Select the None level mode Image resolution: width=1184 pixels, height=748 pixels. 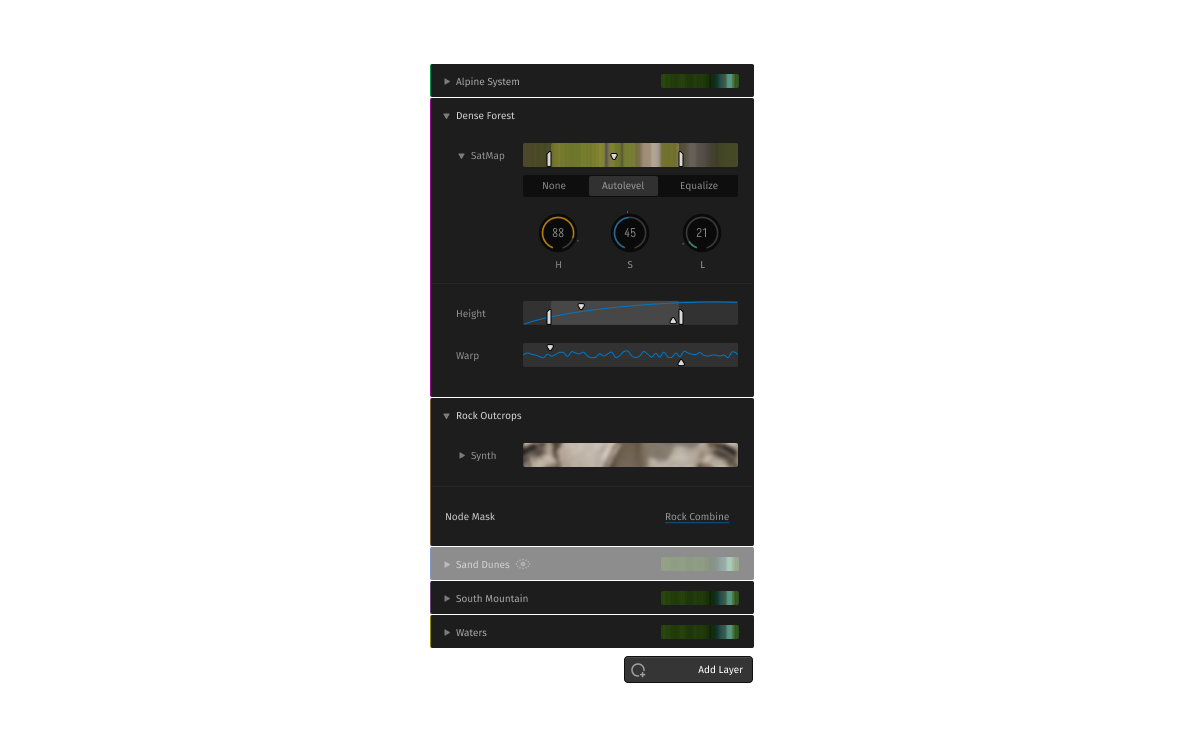pyautogui.click(x=554, y=186)
